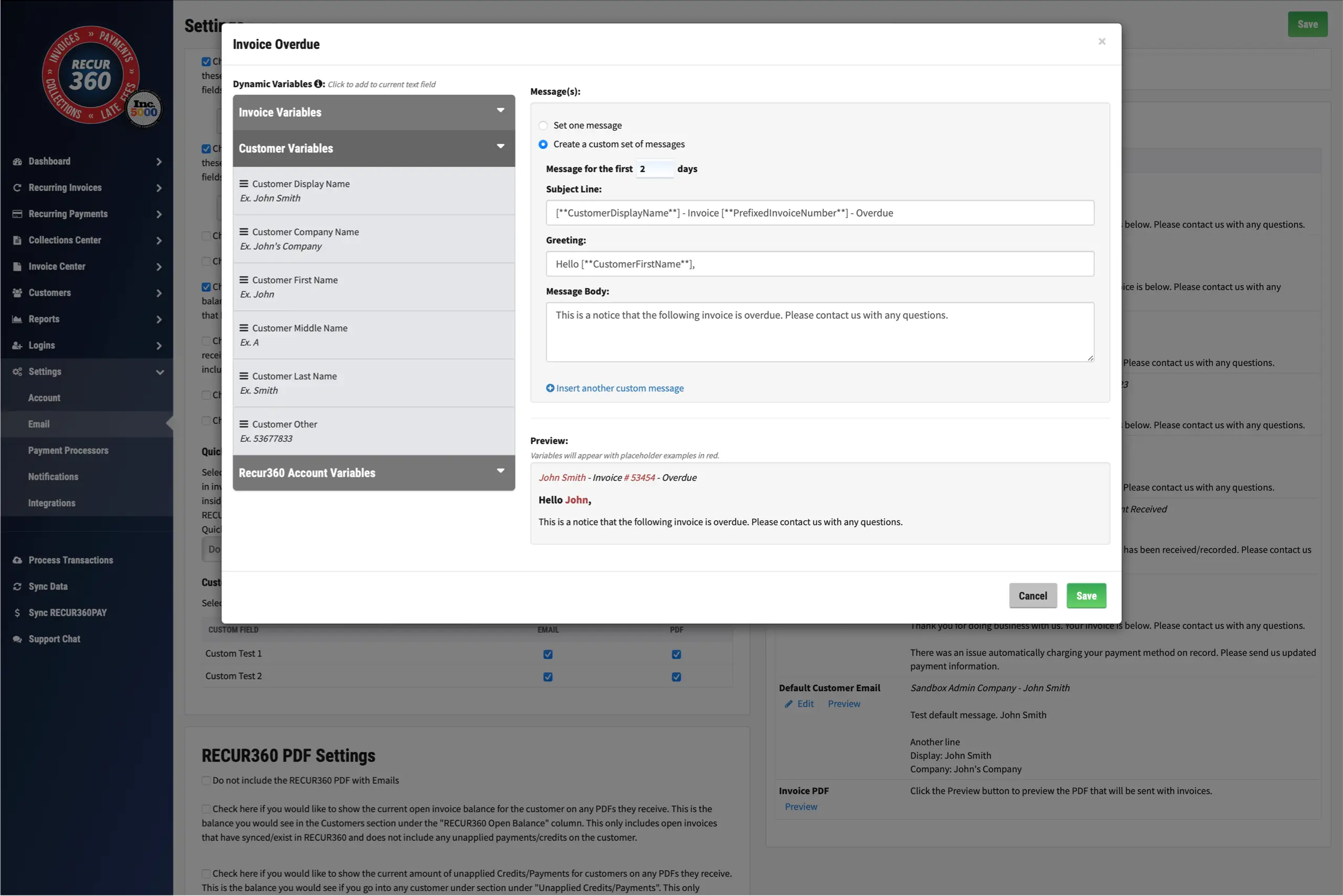Viewport: 1343px width, 896px height.
Task: Select the 'Set one message' radio button
Action: [543, 126]
